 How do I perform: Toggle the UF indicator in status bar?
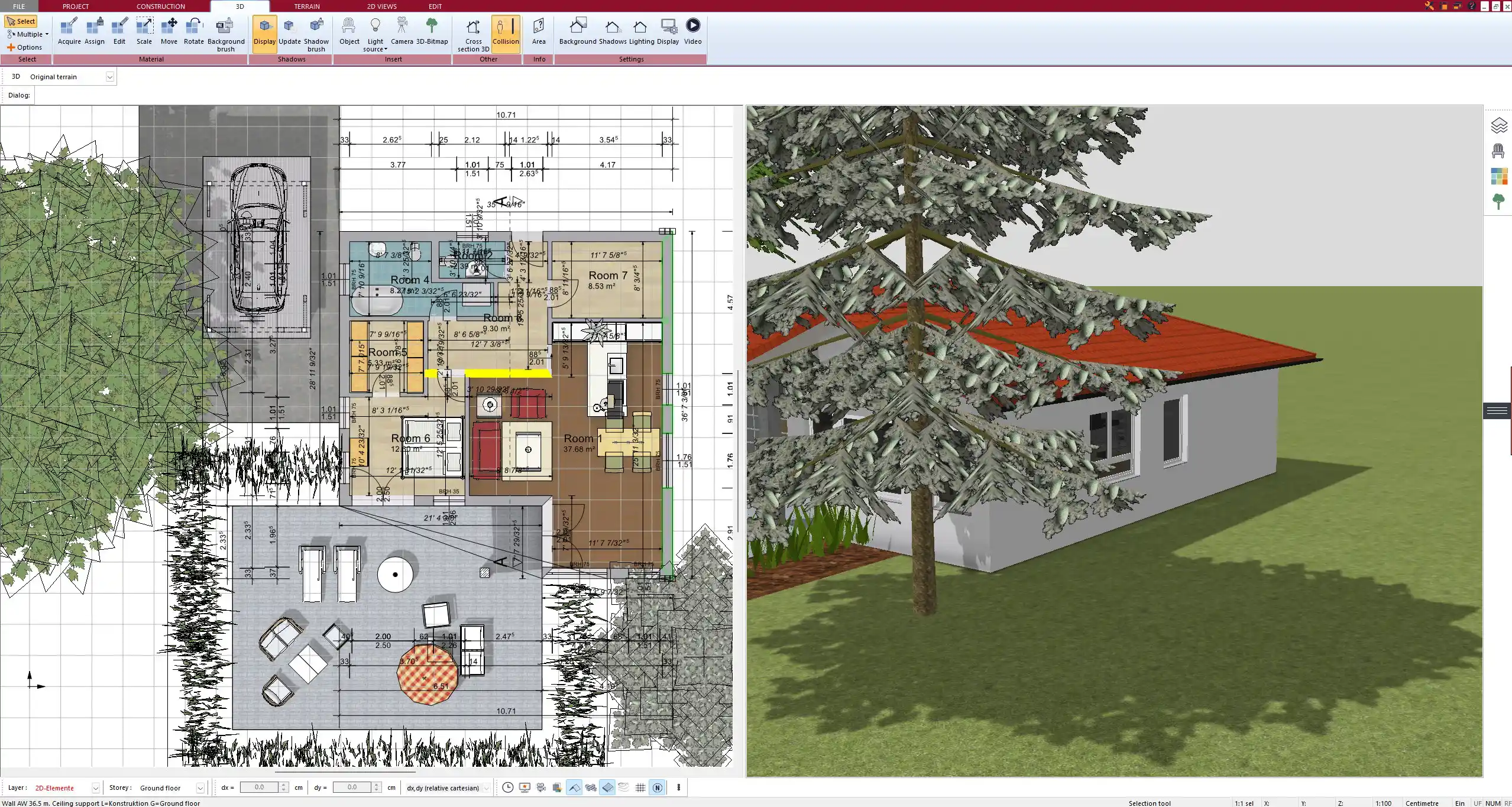(1478, 803)
